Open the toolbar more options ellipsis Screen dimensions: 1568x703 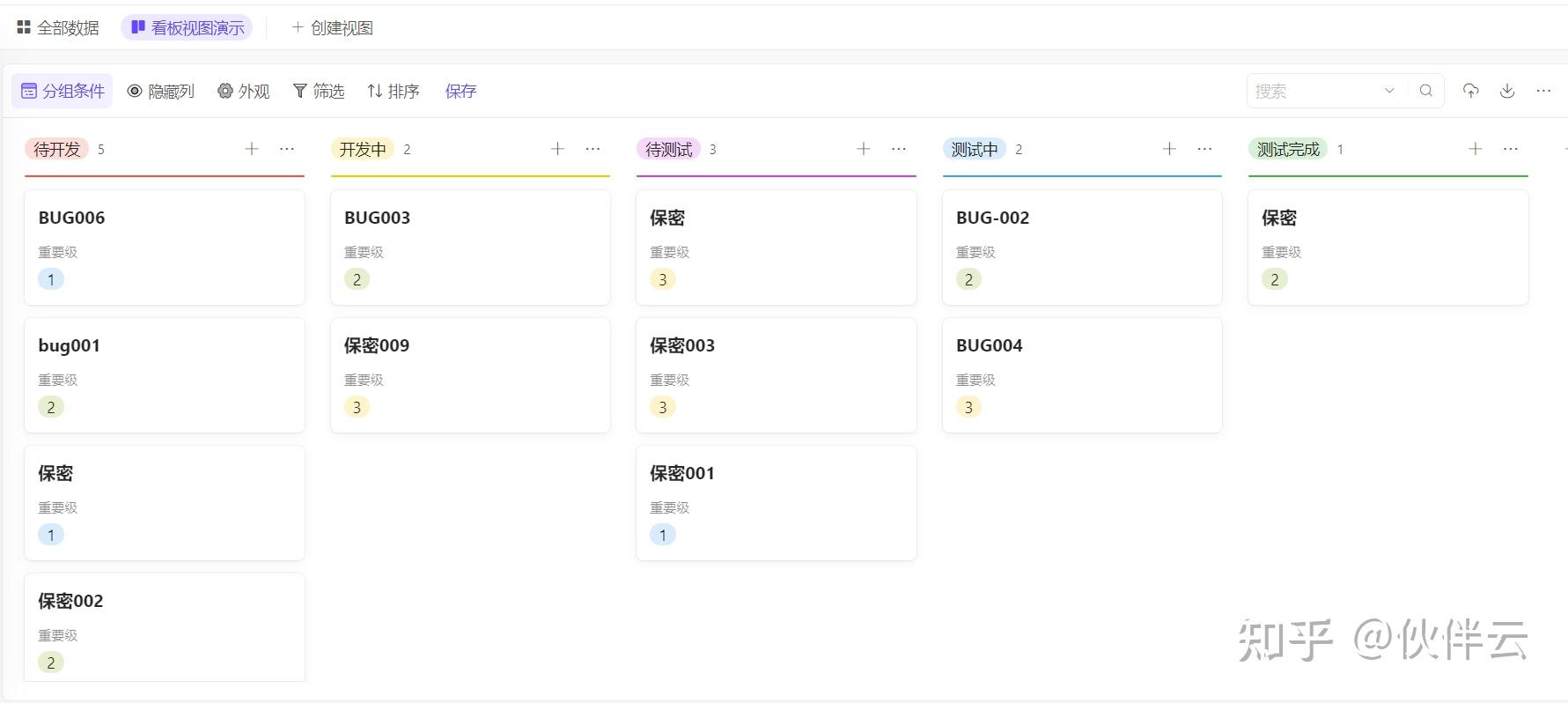coord(1543,91)
